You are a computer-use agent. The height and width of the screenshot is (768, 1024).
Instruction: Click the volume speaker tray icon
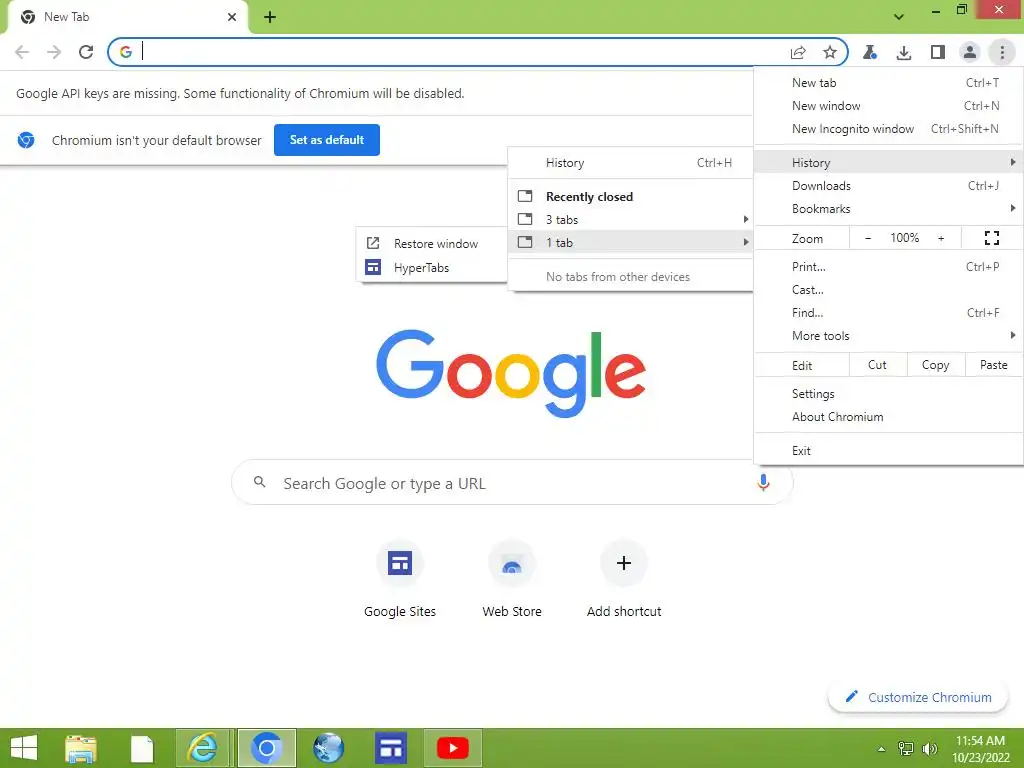point(929,748)
